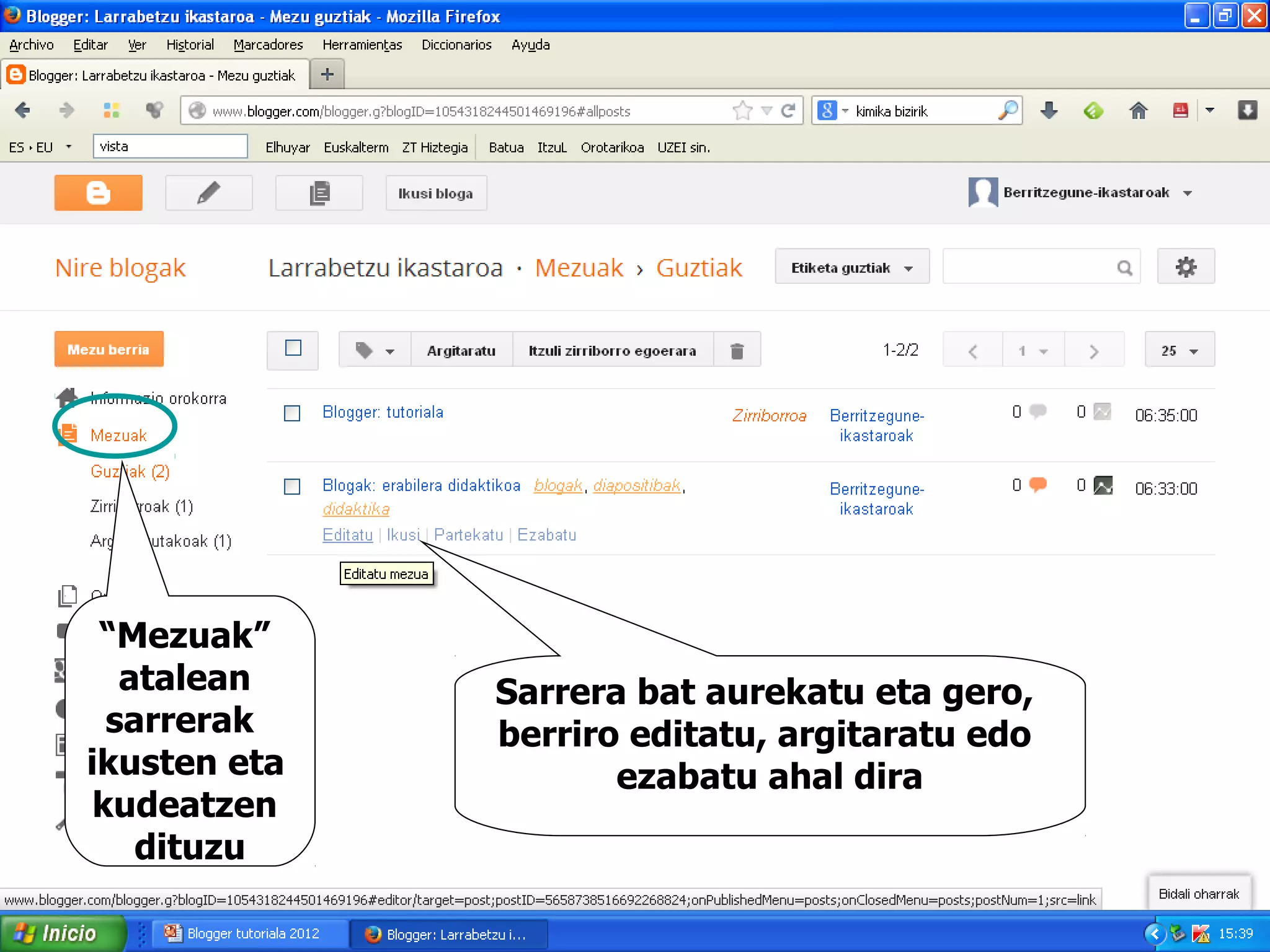Open the Herramientas menu
1270x952 pixels.
pyautogui.click(x=362, y=45)
